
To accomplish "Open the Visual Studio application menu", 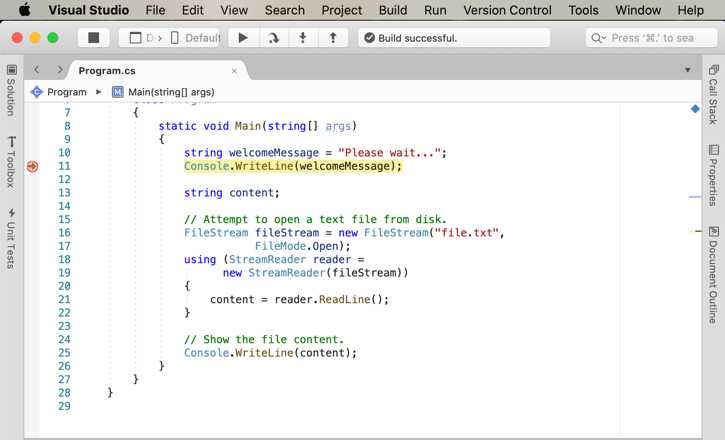I will (89, 10).
